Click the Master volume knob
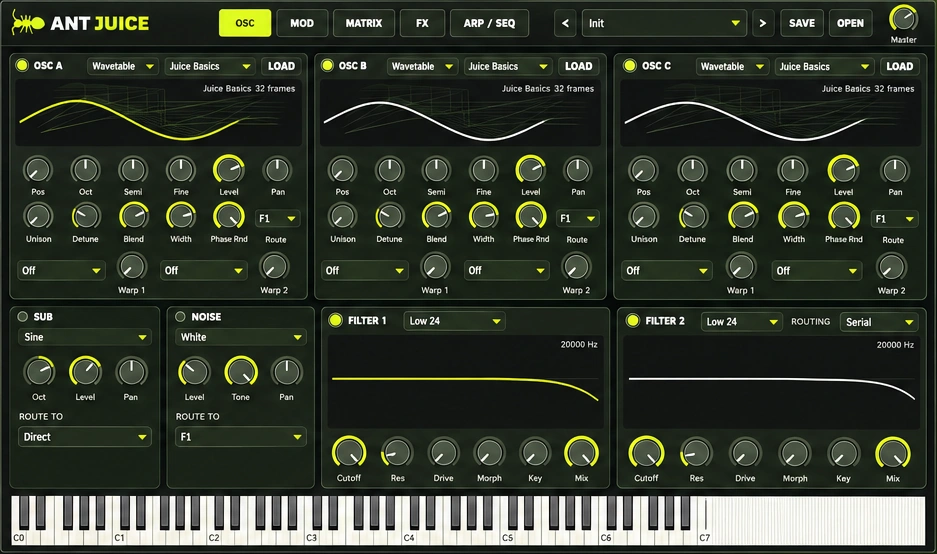The image size is (937, 554). [903, 19]
